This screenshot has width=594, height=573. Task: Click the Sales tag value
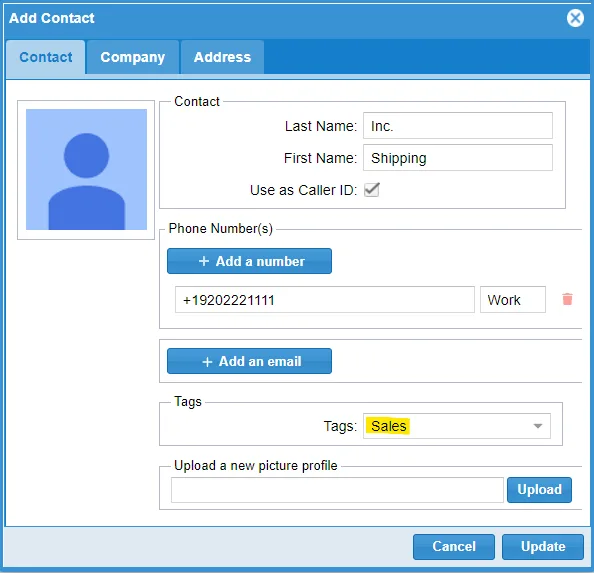pyautogui.click(x=388, y=426)
